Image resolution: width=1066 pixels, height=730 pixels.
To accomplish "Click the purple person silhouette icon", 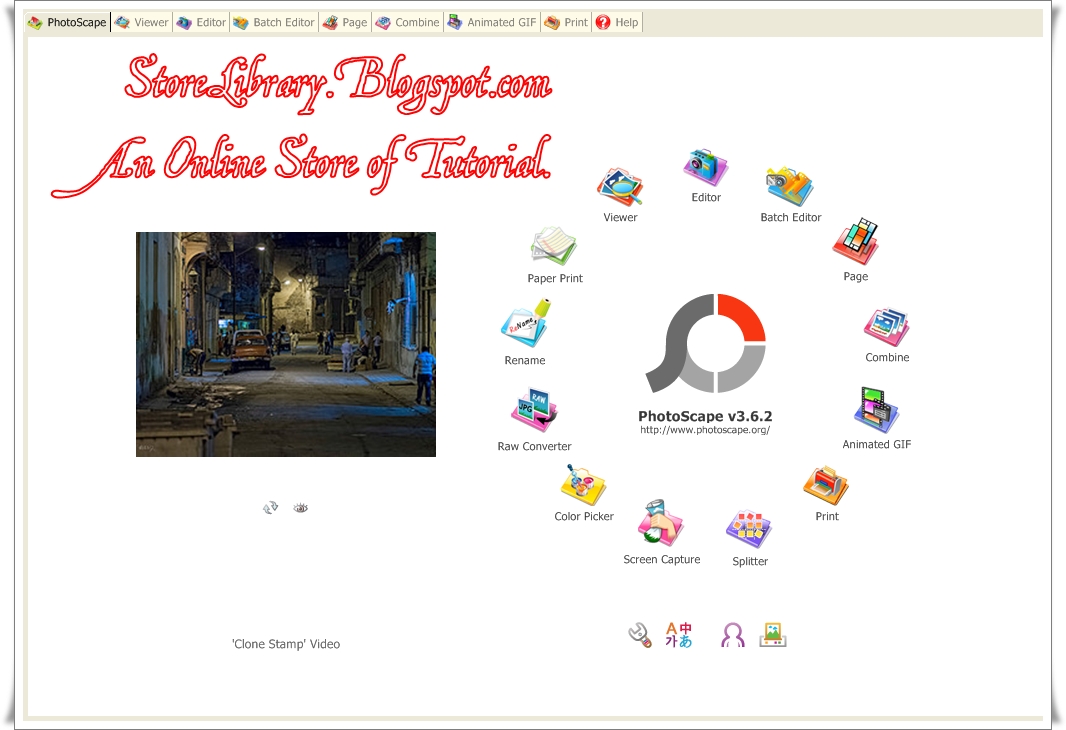I will [733, 636].
